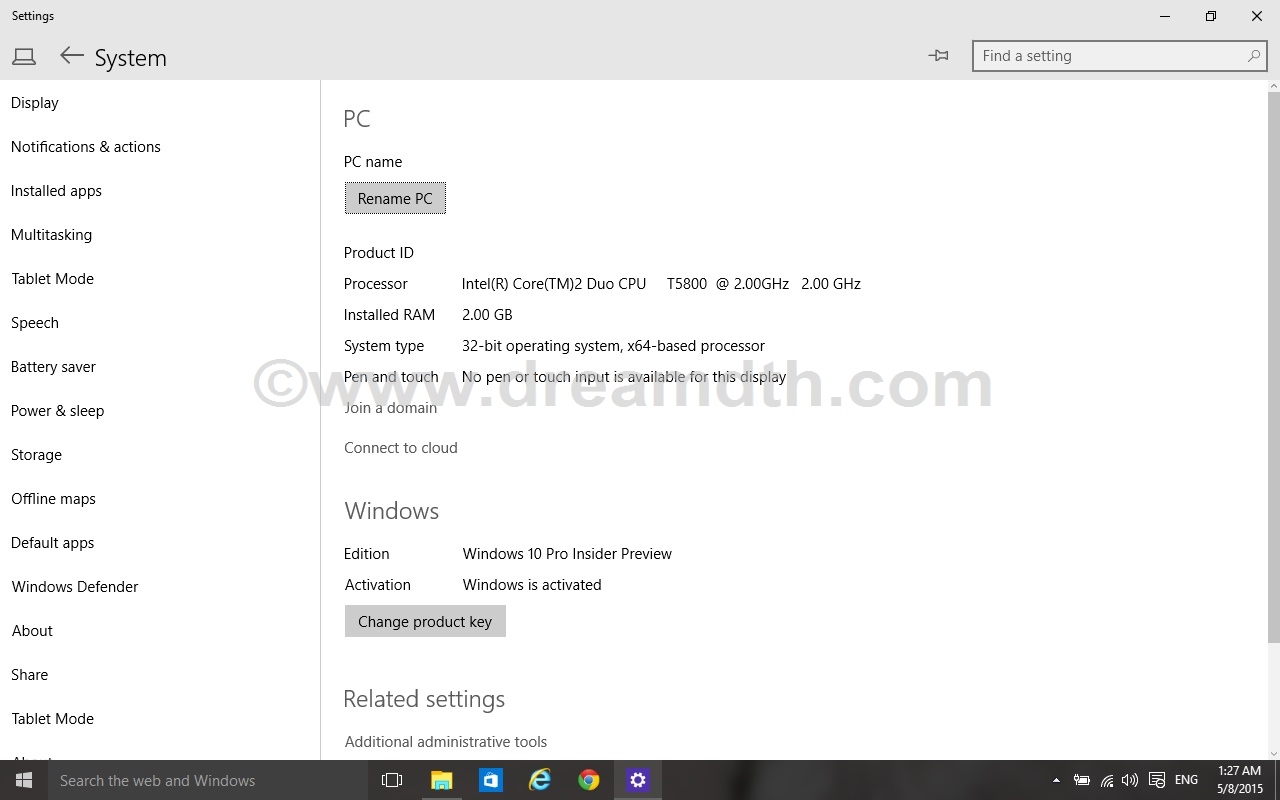Open the Windows Start button
Screen dimensions: 1280x800
[x=23, y=780]
